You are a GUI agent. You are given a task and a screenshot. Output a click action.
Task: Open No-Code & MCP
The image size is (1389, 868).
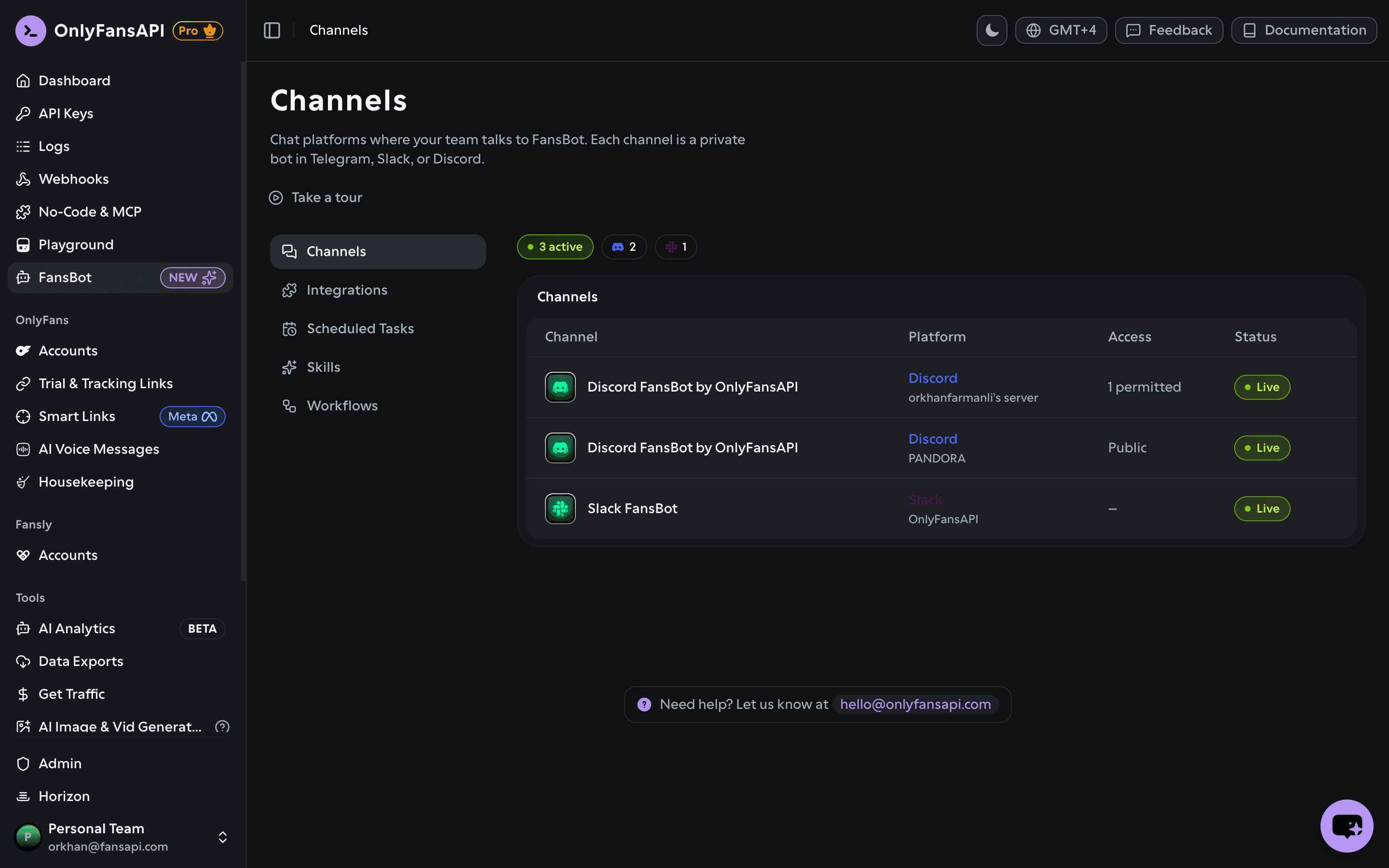(x=121, y=212)
